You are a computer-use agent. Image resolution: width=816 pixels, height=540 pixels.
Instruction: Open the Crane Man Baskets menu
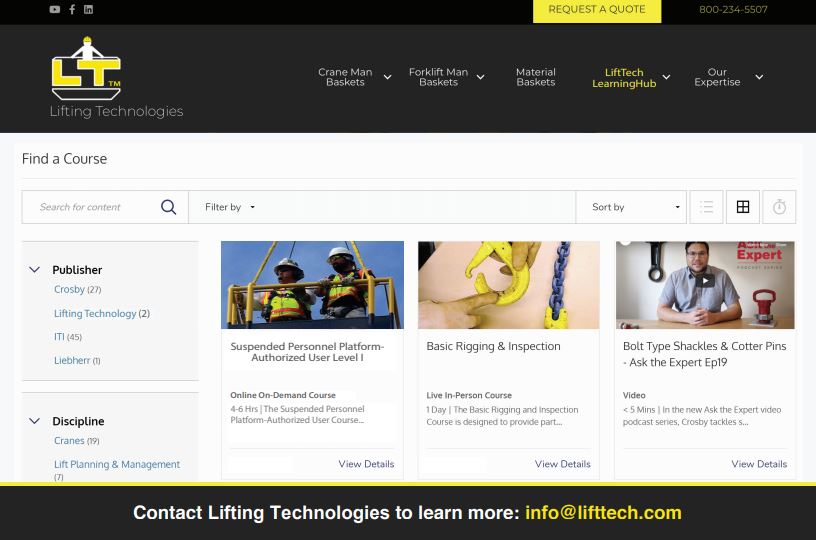(x=345, y=77)
